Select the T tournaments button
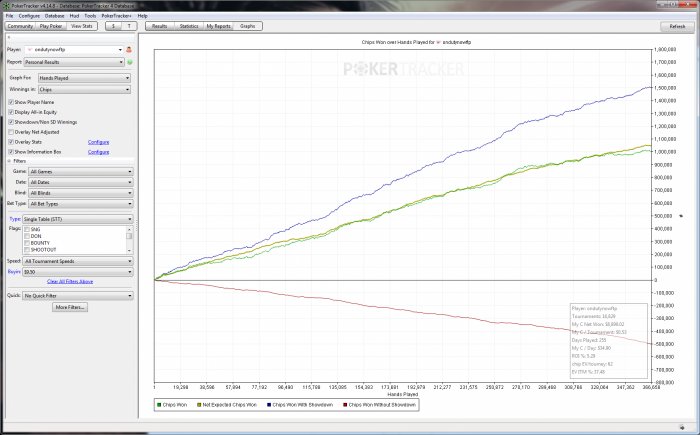 pos(129,26)
